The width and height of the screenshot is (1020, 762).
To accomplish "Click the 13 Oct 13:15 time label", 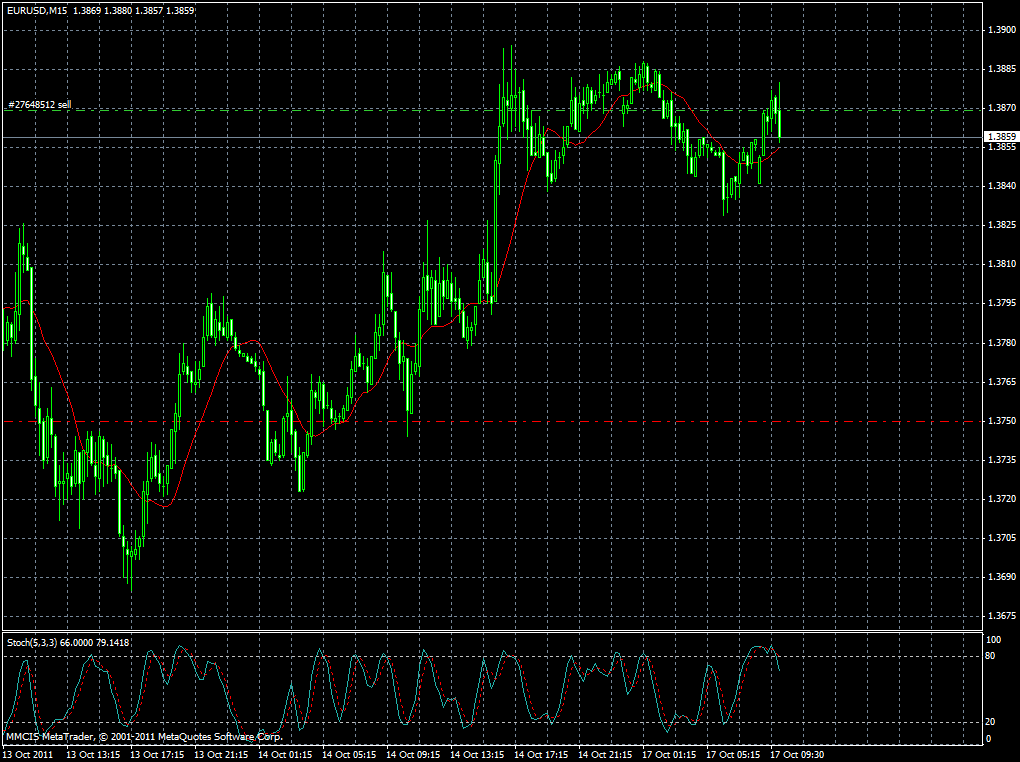I will click(93, 755).
